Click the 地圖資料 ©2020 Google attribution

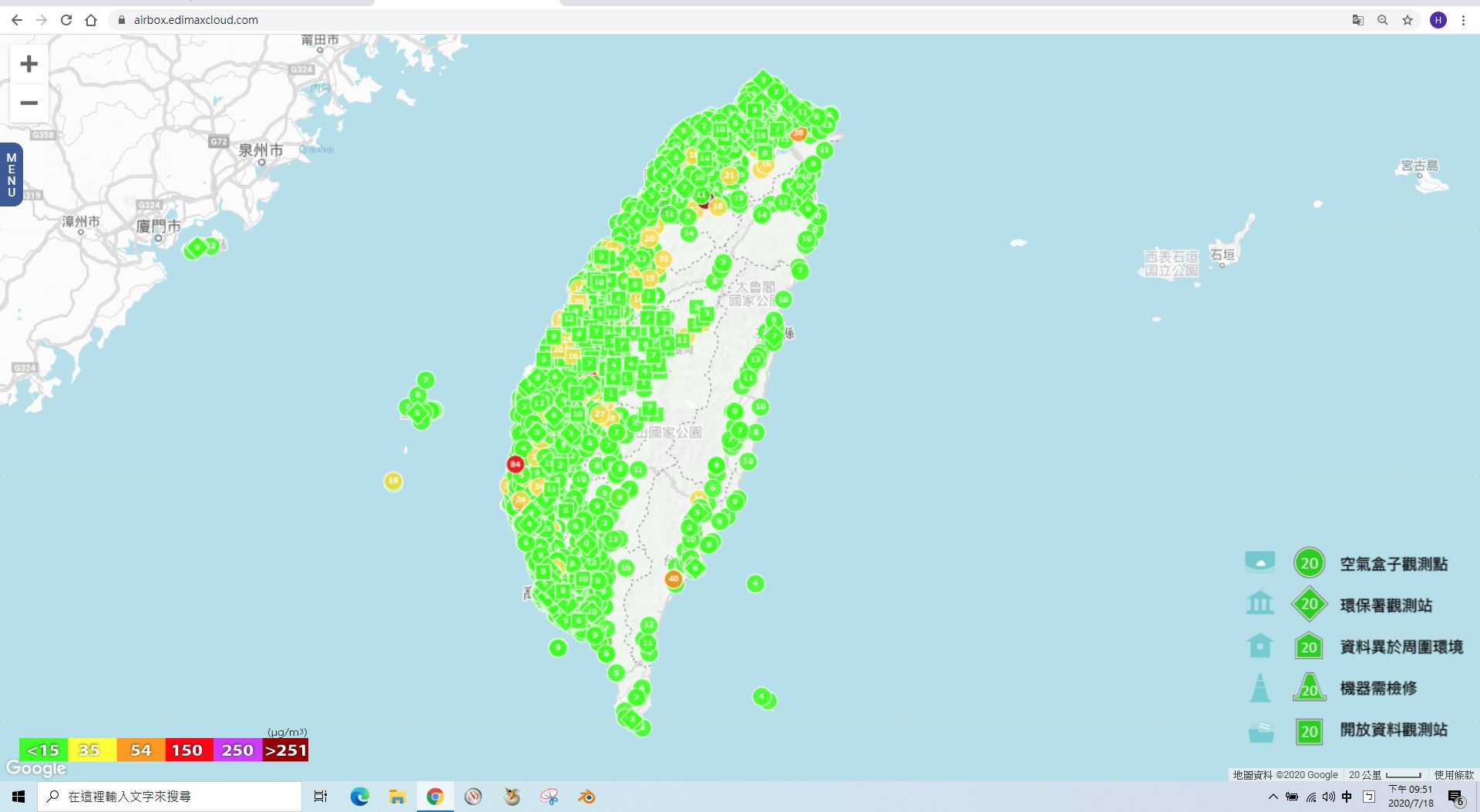pyautogui.click(x=1285, y=774)
